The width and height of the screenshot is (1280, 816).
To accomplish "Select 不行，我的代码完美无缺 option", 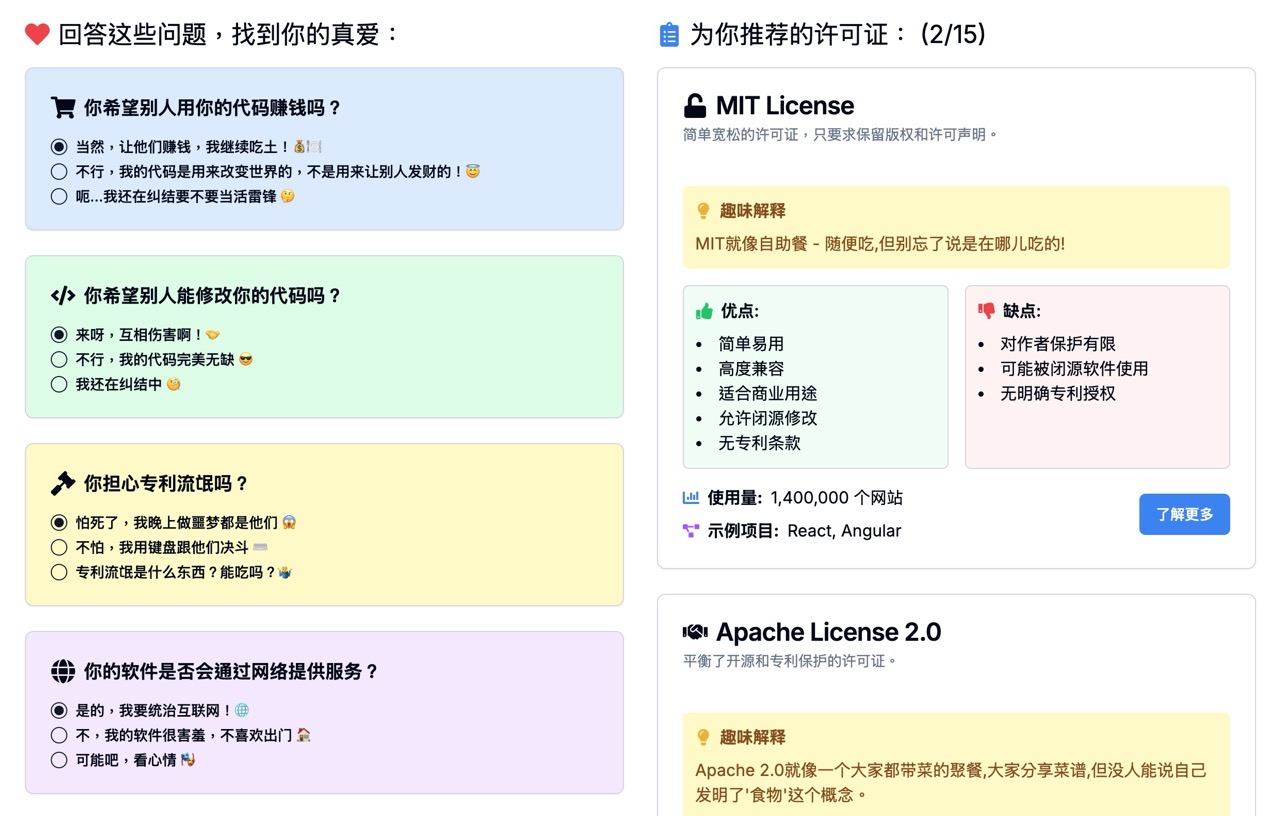I will point(59,359).
